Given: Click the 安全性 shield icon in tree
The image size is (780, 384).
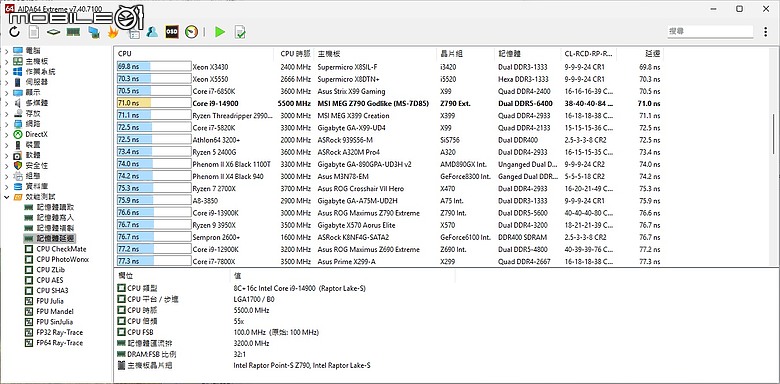Looking at the screenshot, I should (18, 165).
